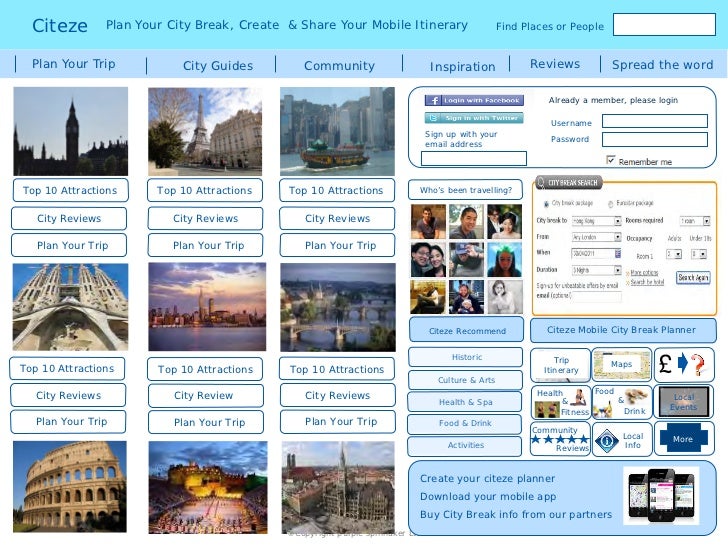Click the Login with Facebook button
The width and height of the screenshot is (728, 546).
[x=474, y=100]
